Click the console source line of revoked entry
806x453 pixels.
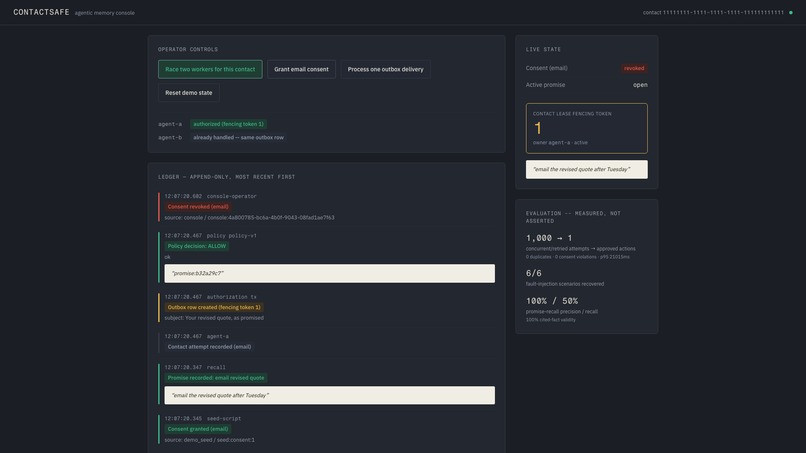pyautogui.click(x=249, y=218)
